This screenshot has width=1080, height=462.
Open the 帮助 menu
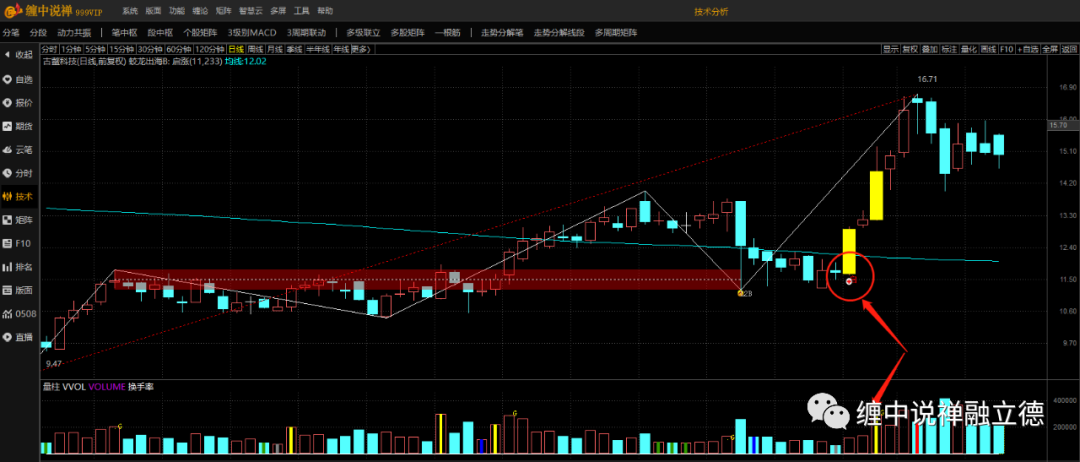click(x=325, y=12)
